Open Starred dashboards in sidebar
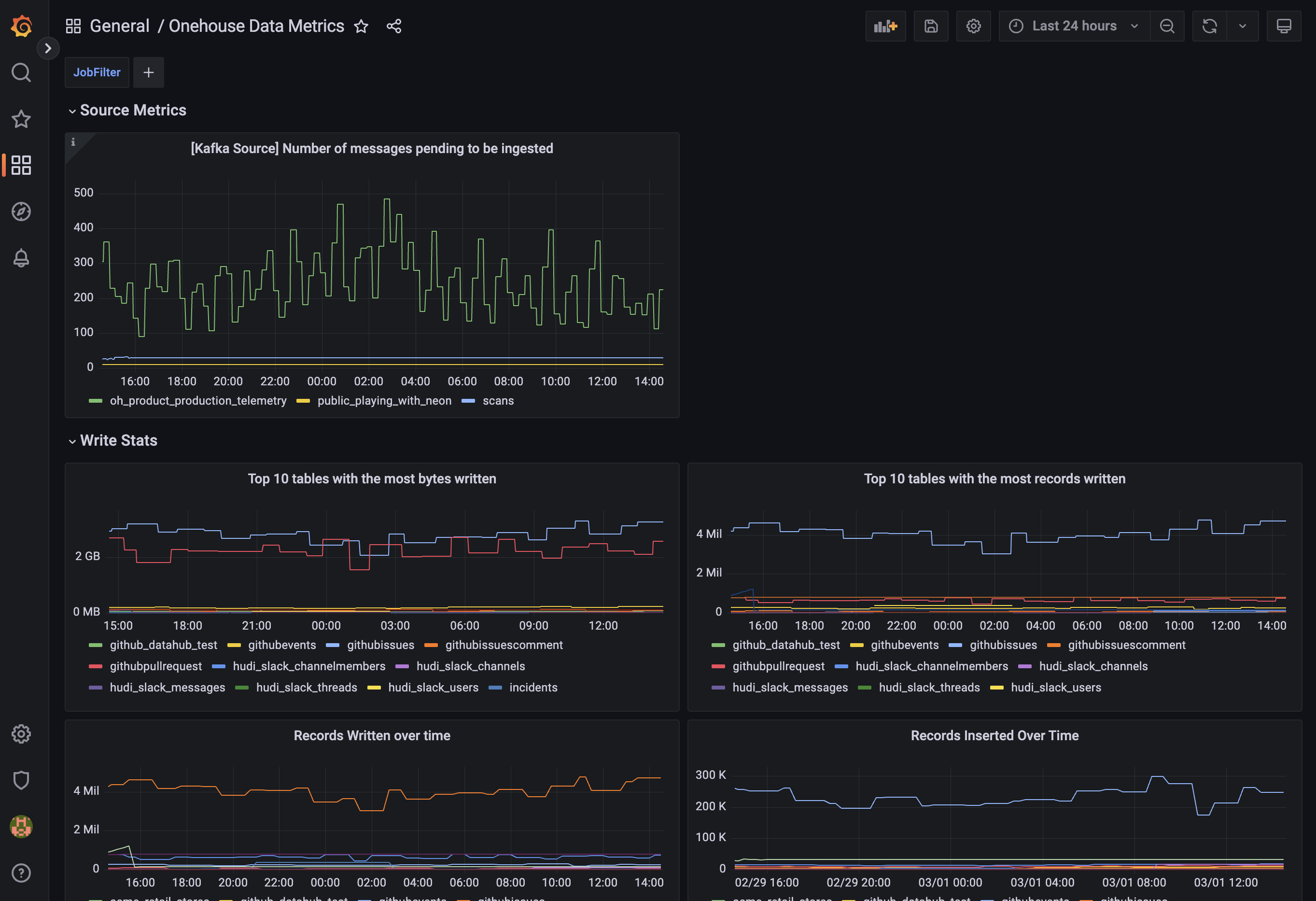1316x901 pixels. click(21, 119)
